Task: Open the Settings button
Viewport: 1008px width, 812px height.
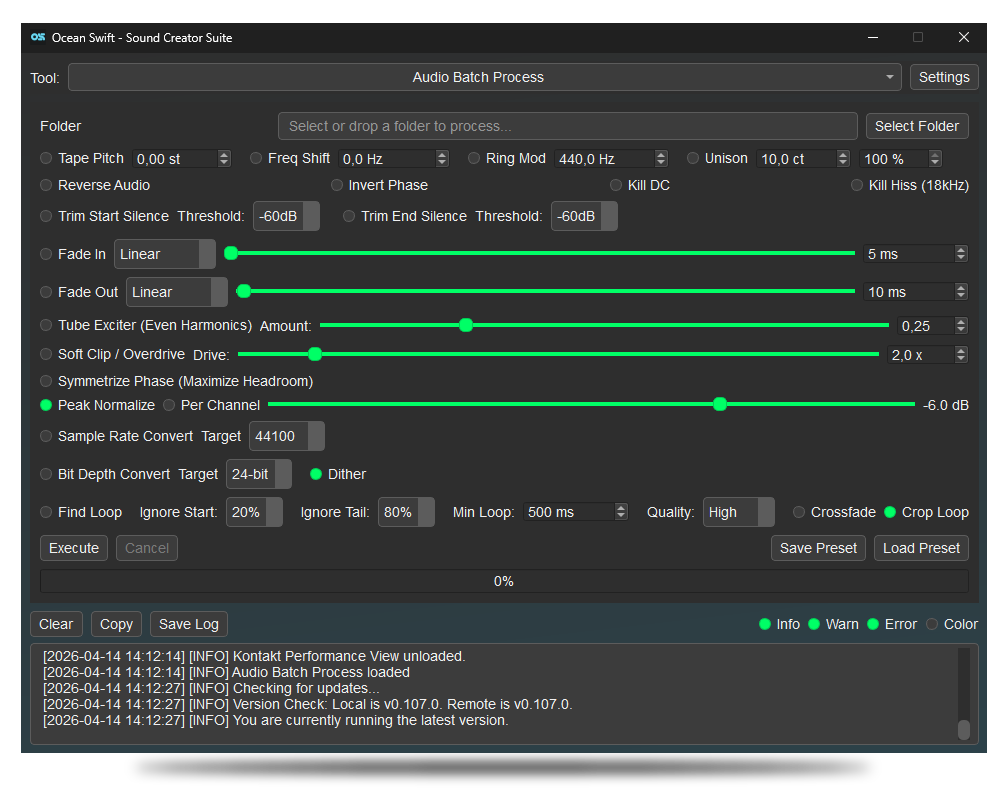Action: (x=943, y=77)
